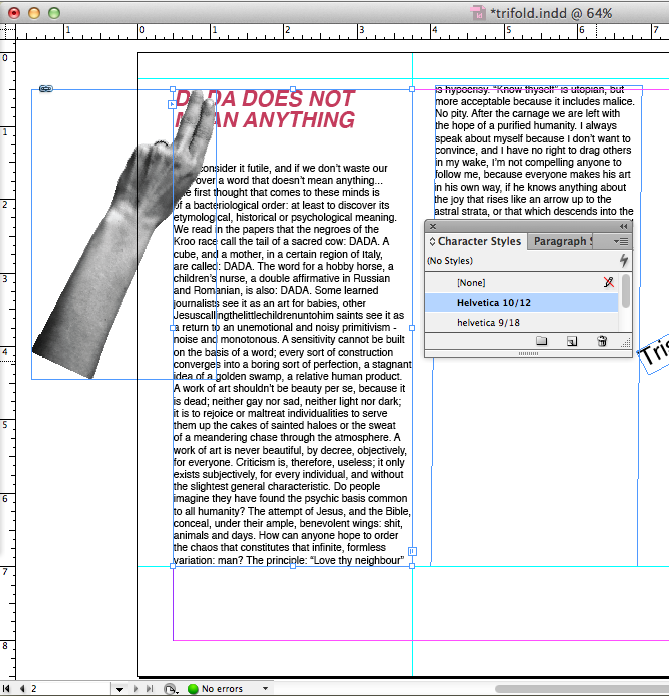Go to next page using status bar arrow
The height and width of the screenshot is (696, 669).
137,689
